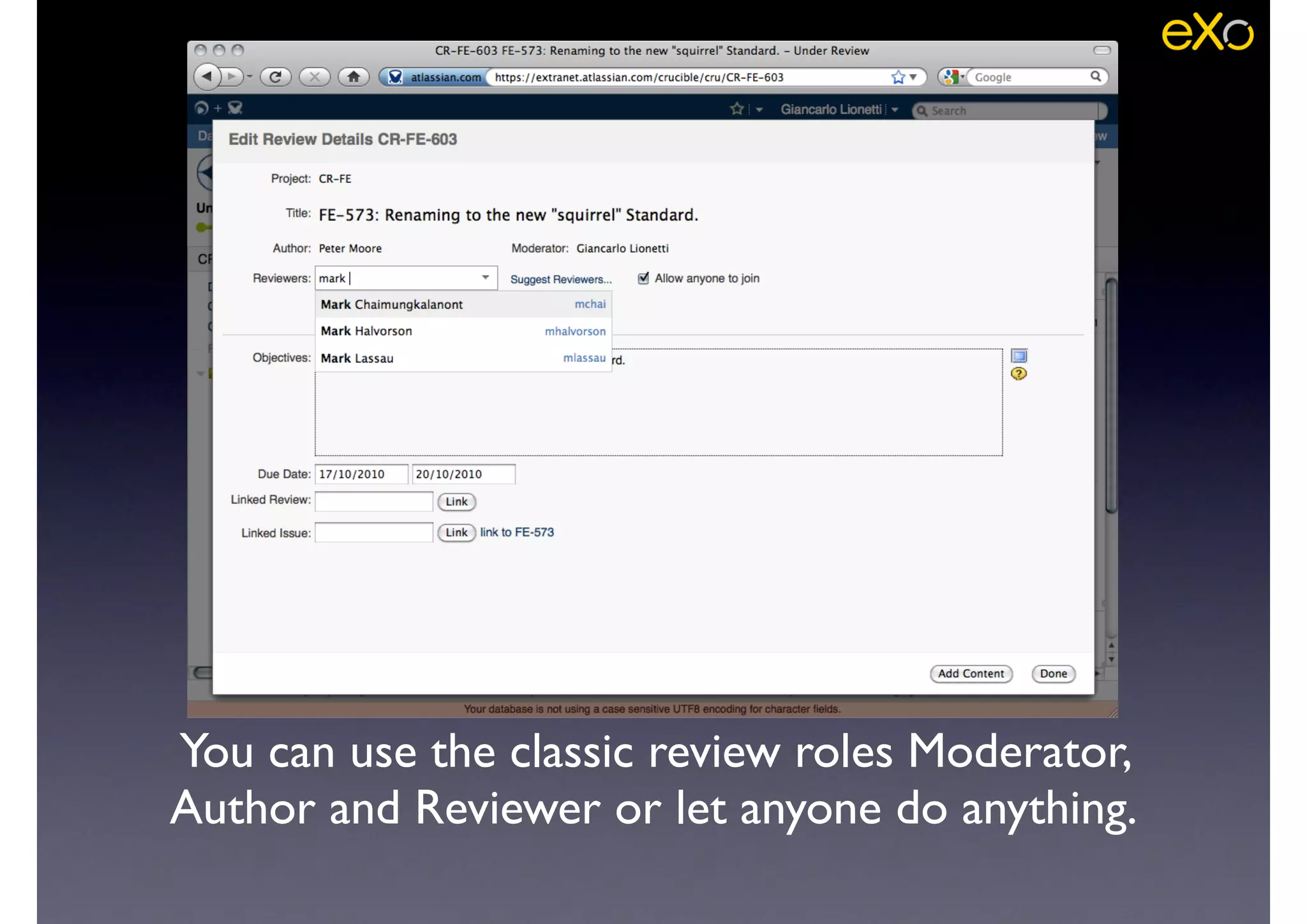Select Mark Chaimungkalanont from suggestions
The width and height of the screenshot is (1307, 924).
point(463,304)
